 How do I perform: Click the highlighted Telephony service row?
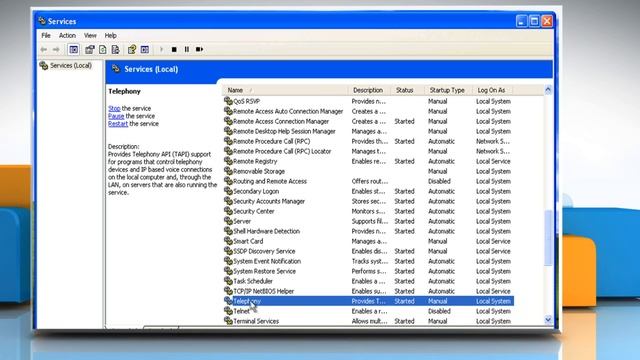368,301
